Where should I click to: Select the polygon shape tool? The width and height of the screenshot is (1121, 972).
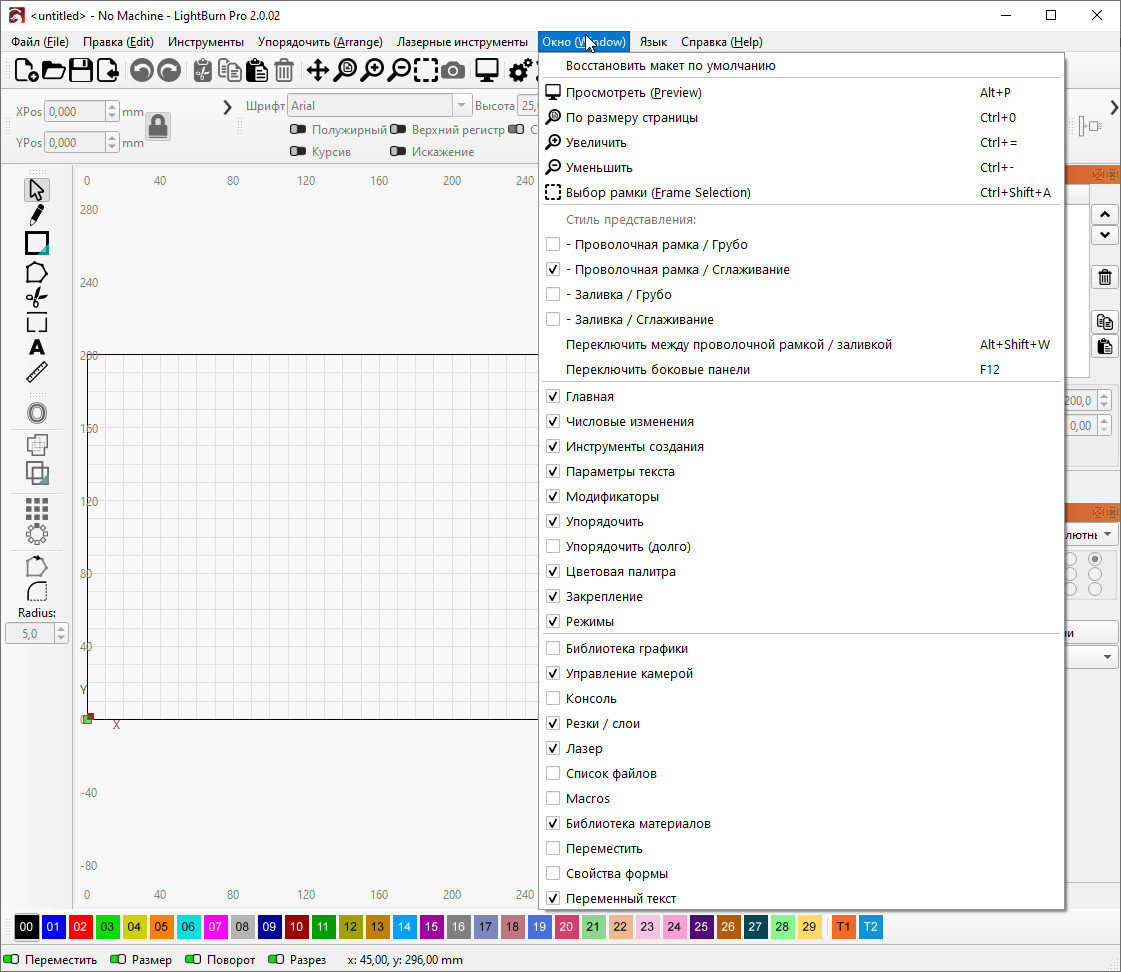click(37, 271)
